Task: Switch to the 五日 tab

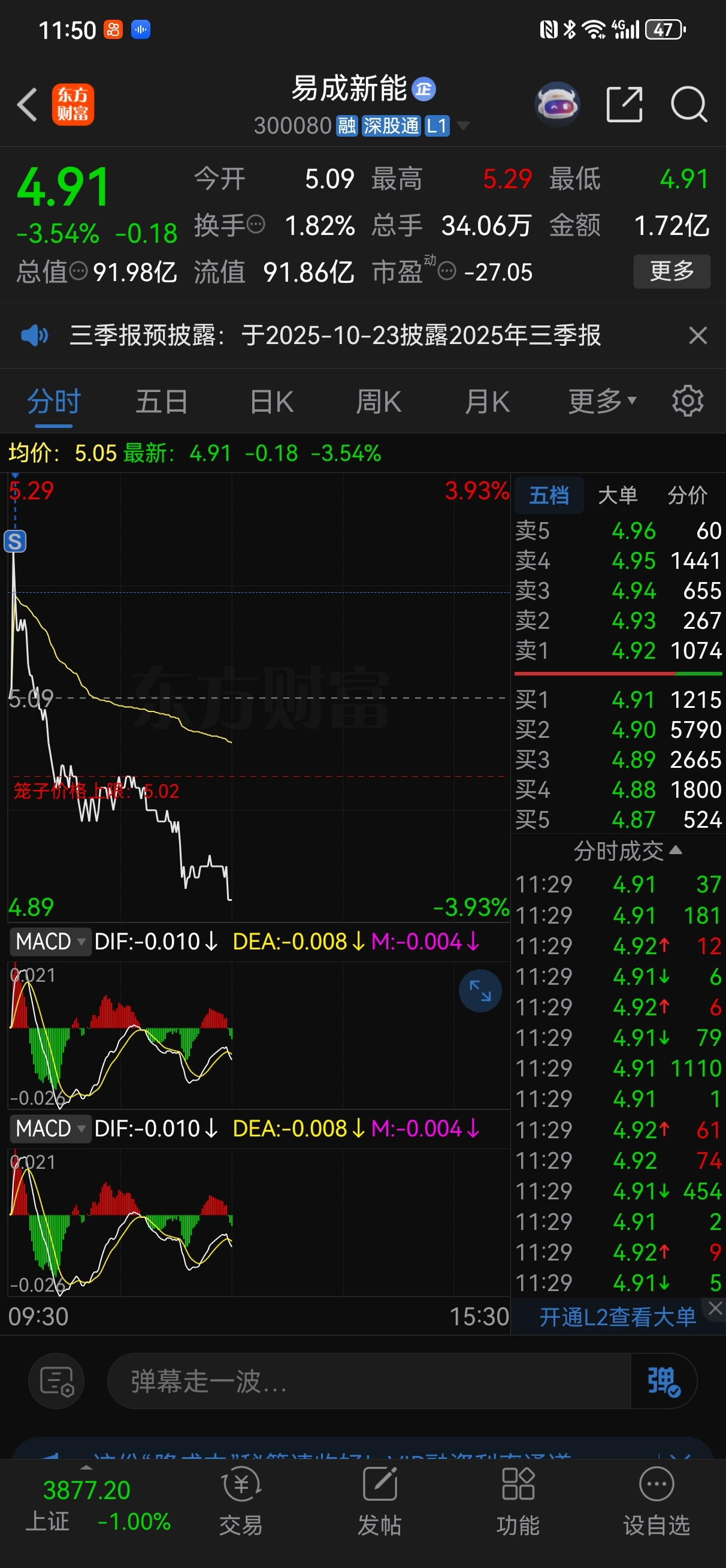Action: 161,402
